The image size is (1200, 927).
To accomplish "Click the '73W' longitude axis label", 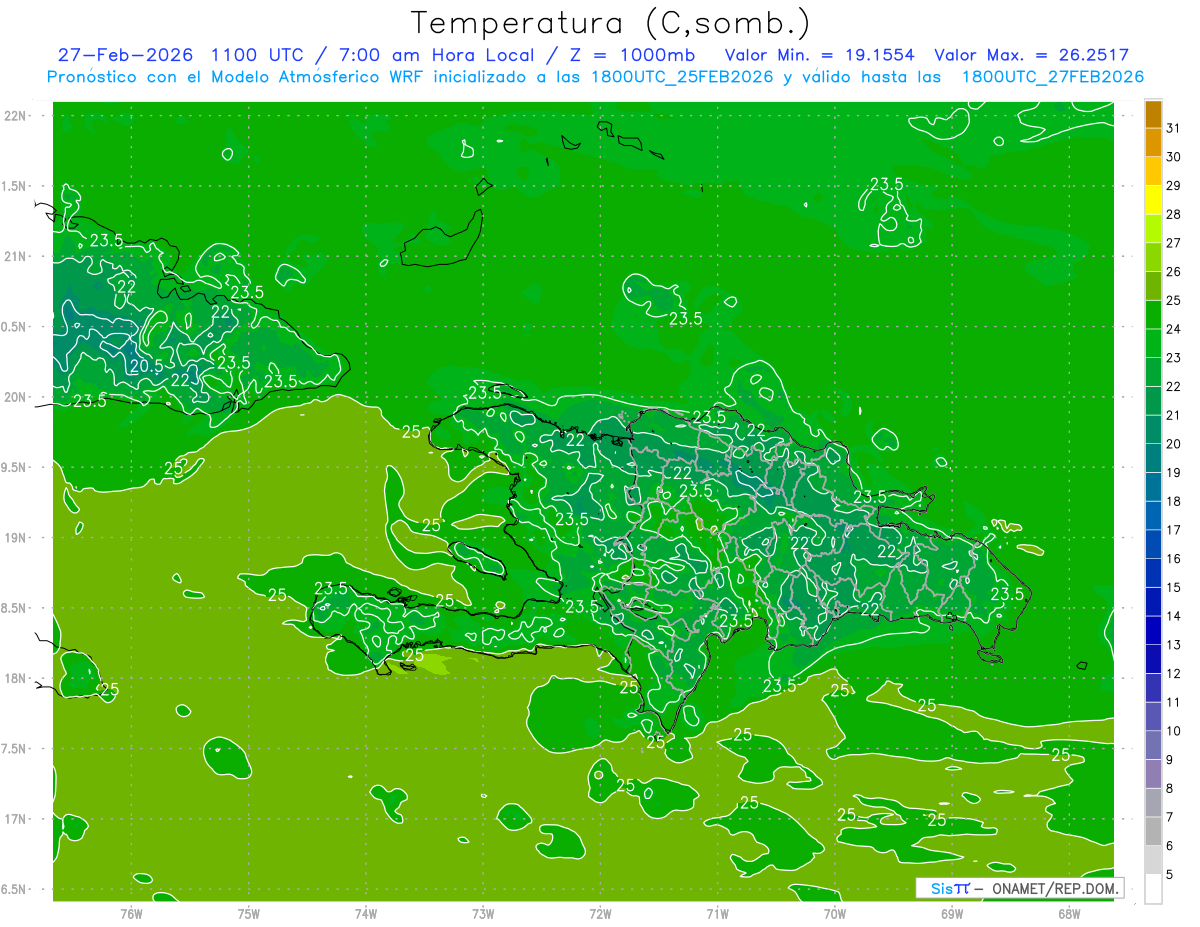I will (483, 913).
